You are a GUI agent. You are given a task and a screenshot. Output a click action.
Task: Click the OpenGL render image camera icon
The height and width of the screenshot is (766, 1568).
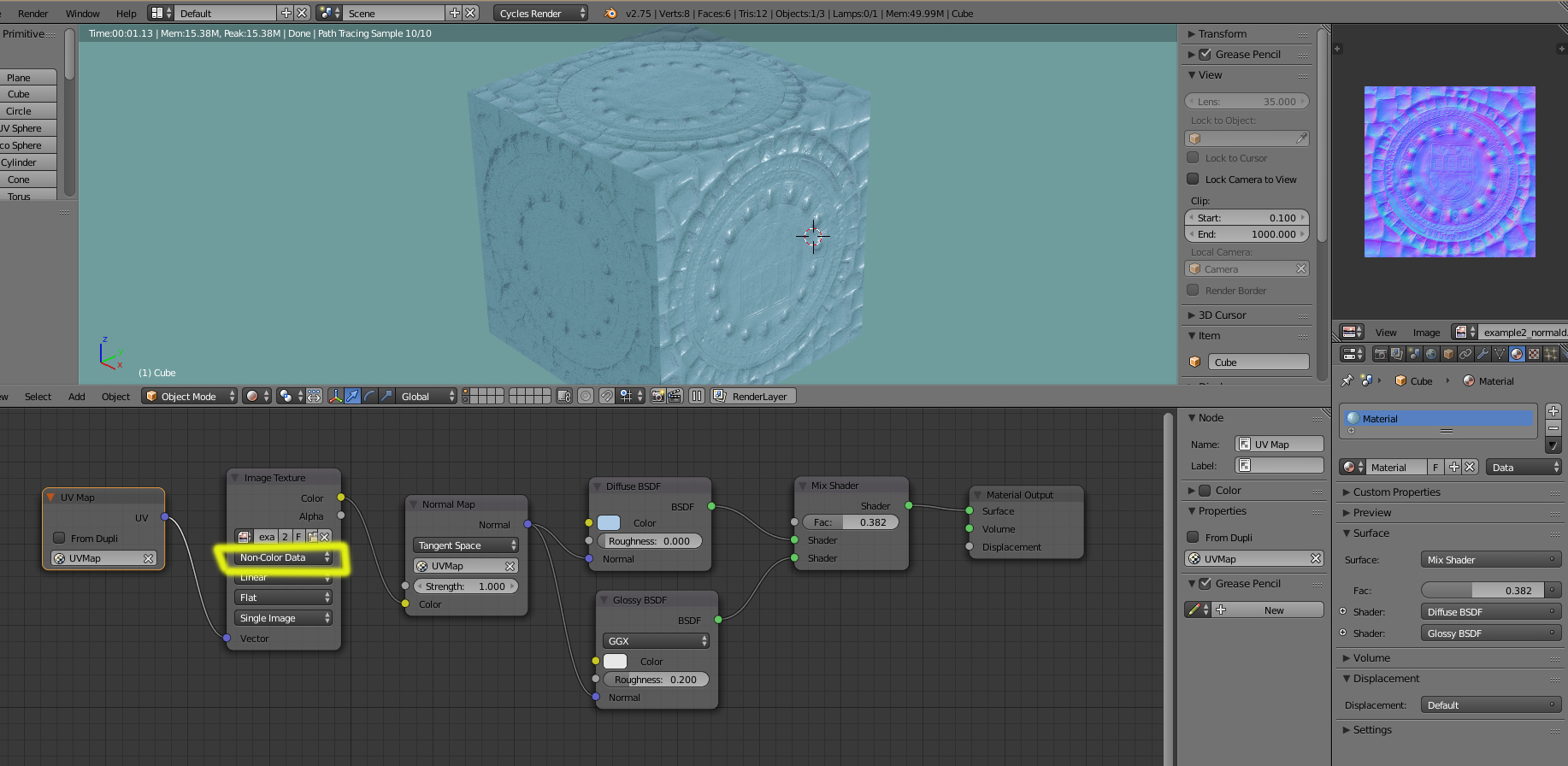[x=657, y=396]
